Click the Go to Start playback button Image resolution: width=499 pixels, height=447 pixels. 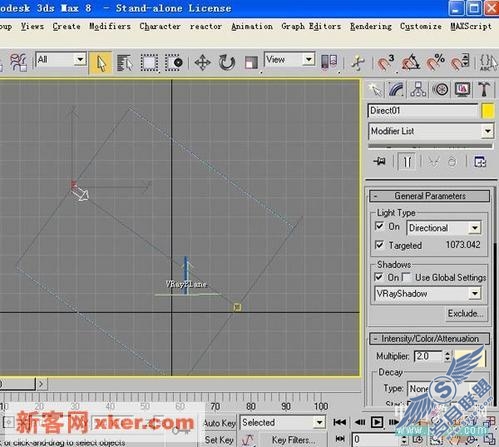[x=339, y=422]
